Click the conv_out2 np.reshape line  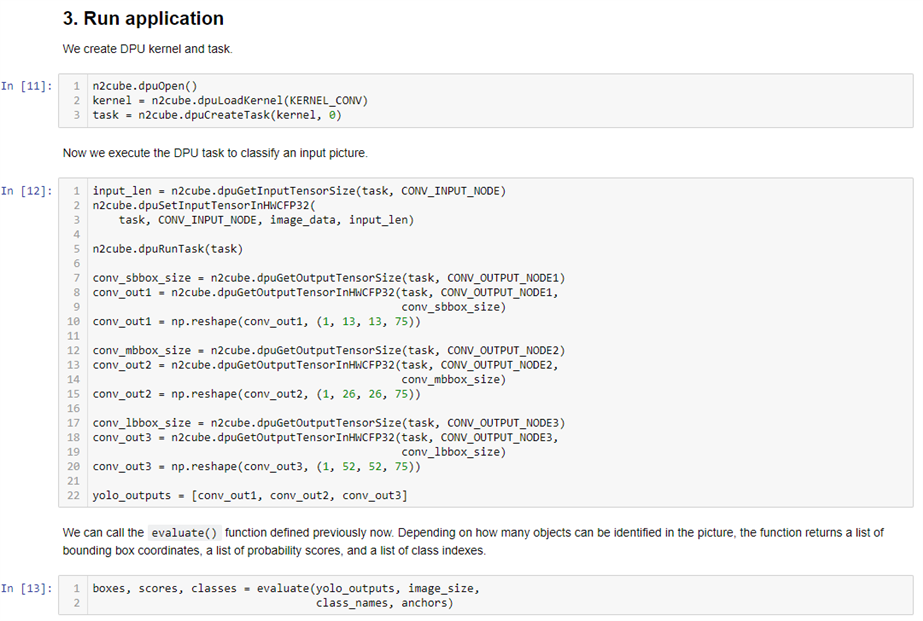(256, 394)
